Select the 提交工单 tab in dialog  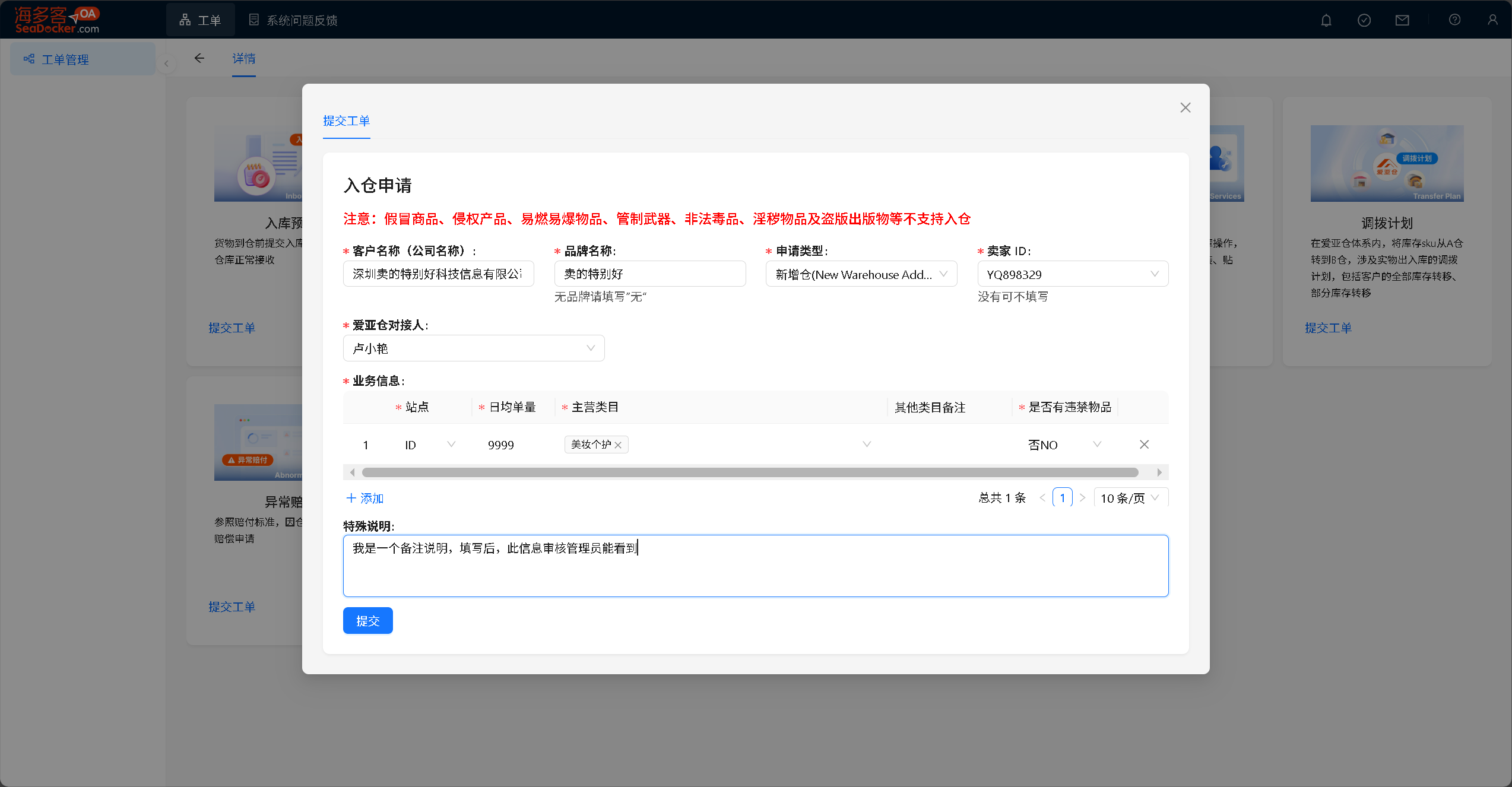pyautogui.click(x=346, y=121)
